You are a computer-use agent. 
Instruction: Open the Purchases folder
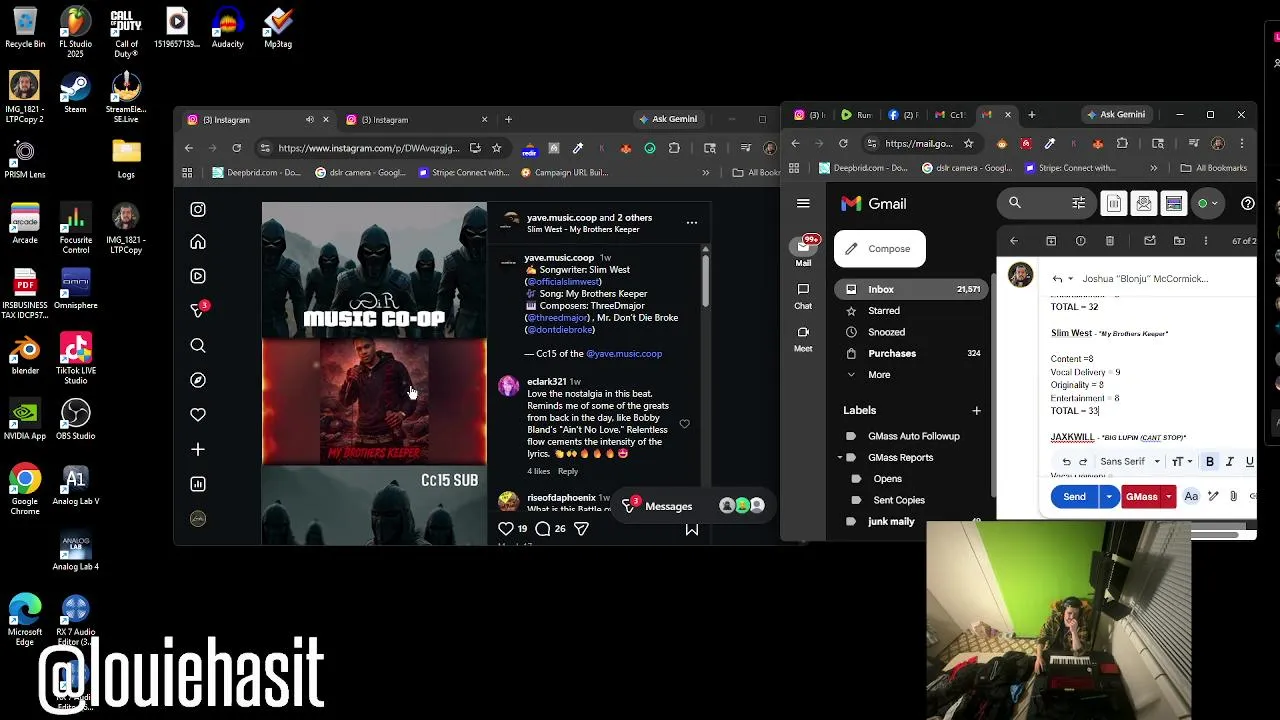(x=912, y=353)
